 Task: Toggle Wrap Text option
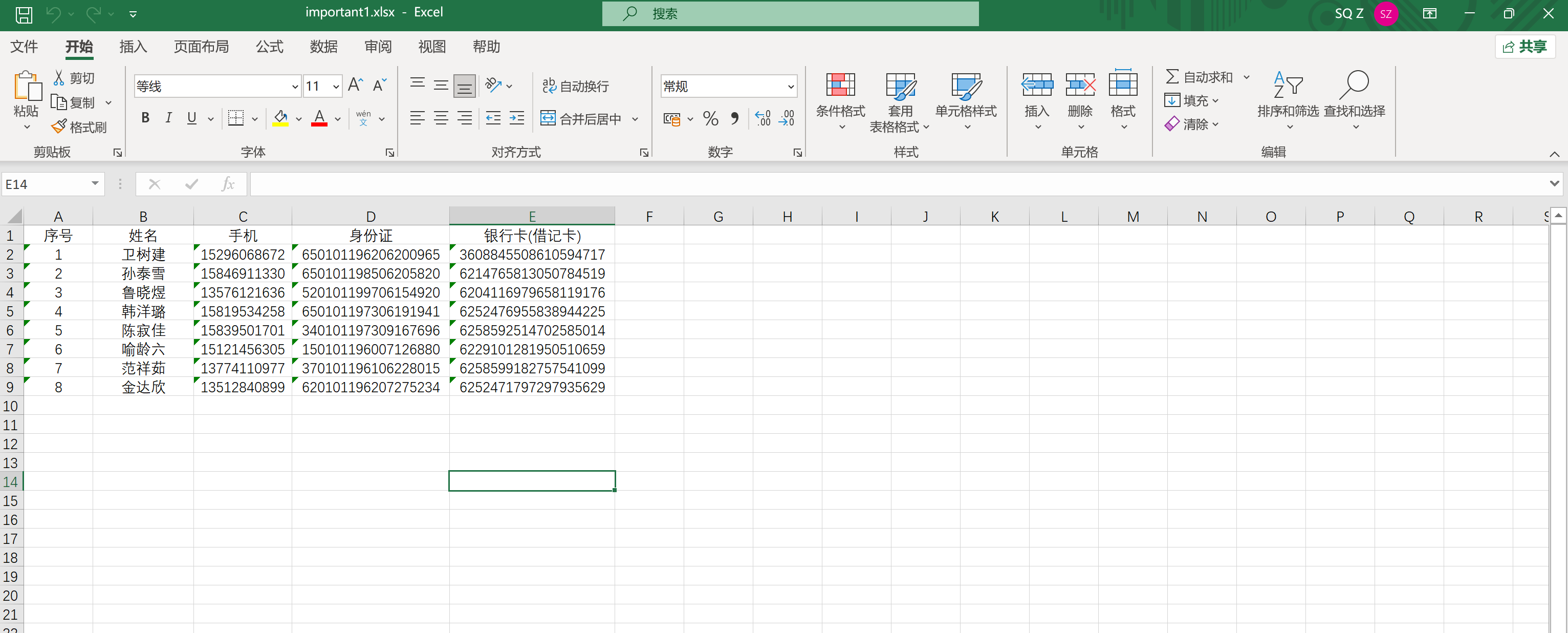(x=575, y=86)
